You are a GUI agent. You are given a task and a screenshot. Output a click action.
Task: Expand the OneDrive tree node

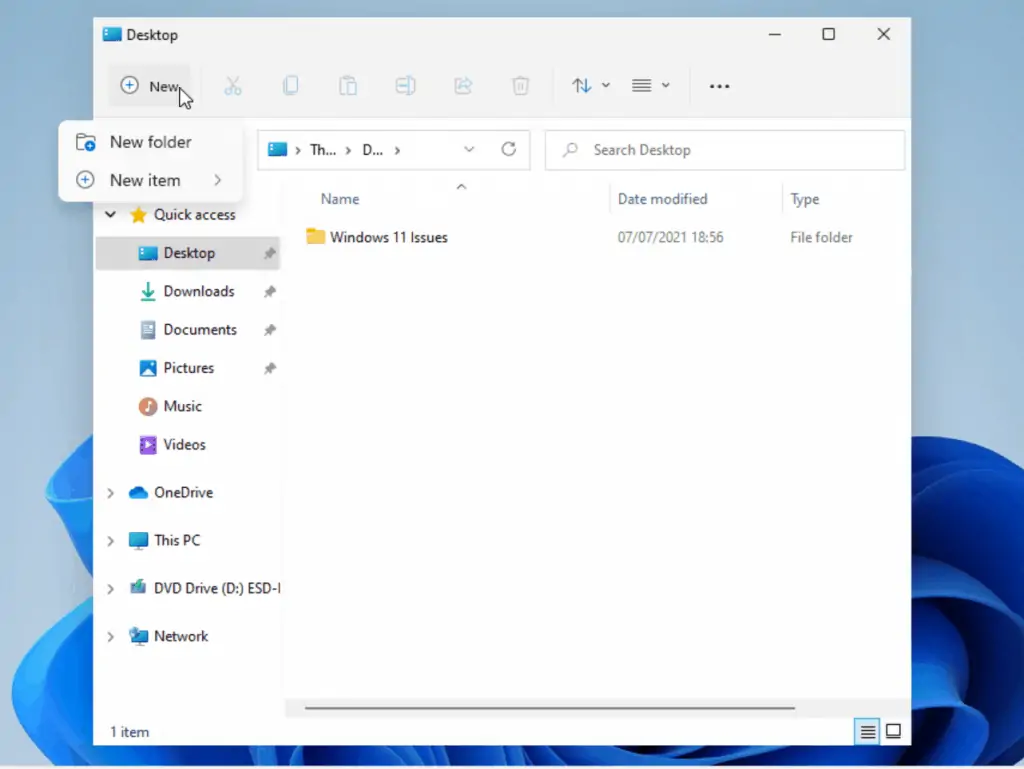[110, 493]
